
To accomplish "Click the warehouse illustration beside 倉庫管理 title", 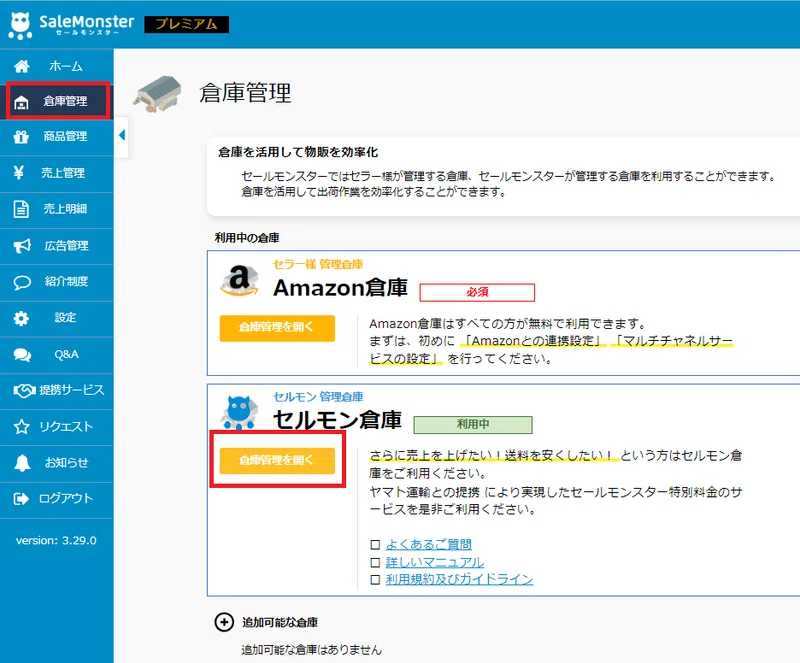I will 158,94.
